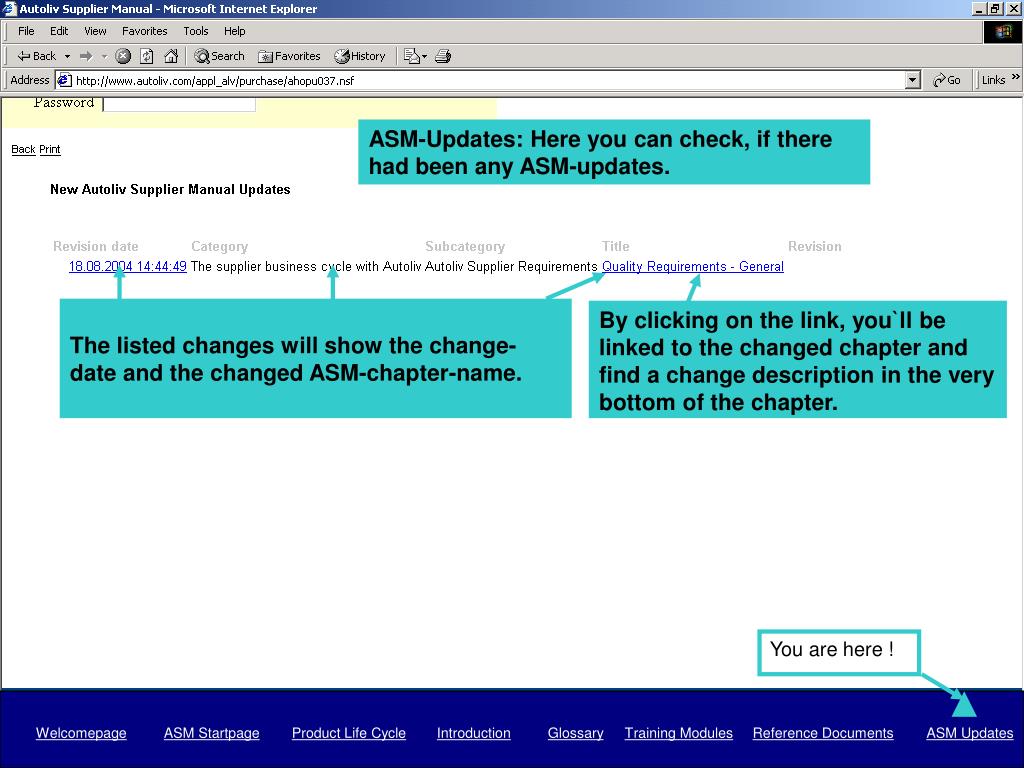Go to Welcomepage footer link
Image resolution: width=1024 pixels, height=768 pixels.
[81, 733]
